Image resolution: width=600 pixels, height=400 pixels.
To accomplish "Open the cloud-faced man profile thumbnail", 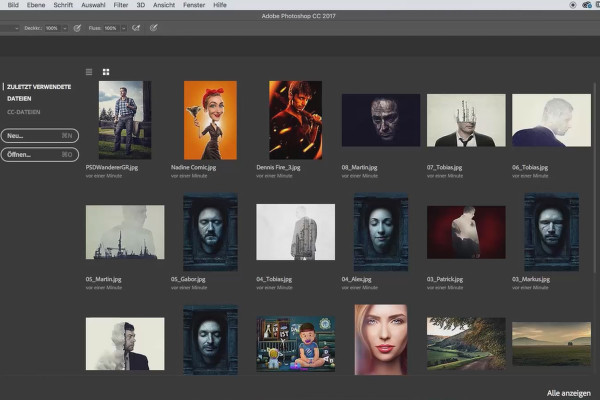I will pos(125,344).
